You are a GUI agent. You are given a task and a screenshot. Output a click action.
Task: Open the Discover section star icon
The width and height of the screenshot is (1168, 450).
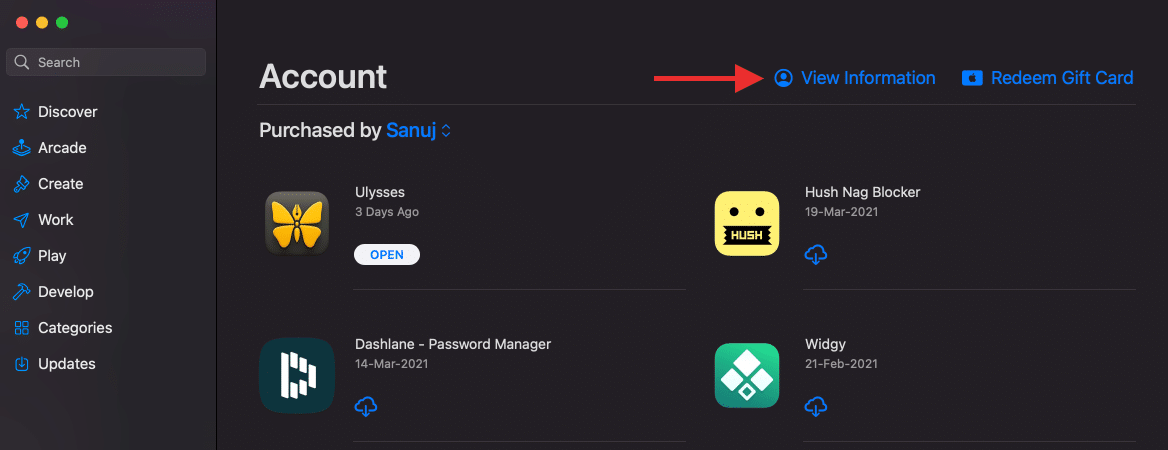click(x=22, y=112)
